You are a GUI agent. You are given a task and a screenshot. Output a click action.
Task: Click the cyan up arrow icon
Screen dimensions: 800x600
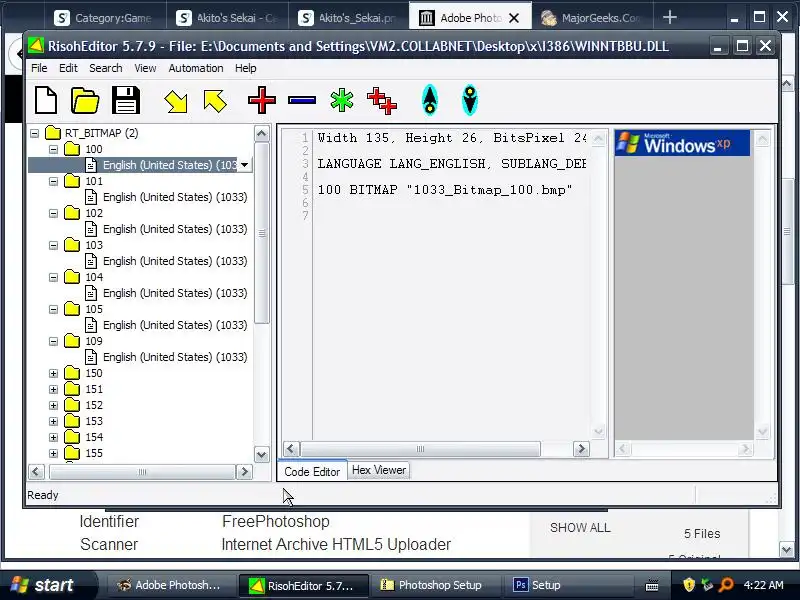click(x=430, y=100)
